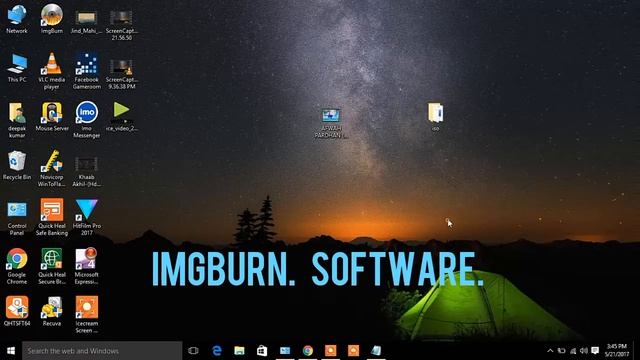Select the QHTSFT64 desktop icon
This screenshot has height=360, width=640.
pyautogui.click(x=17, y=311)
